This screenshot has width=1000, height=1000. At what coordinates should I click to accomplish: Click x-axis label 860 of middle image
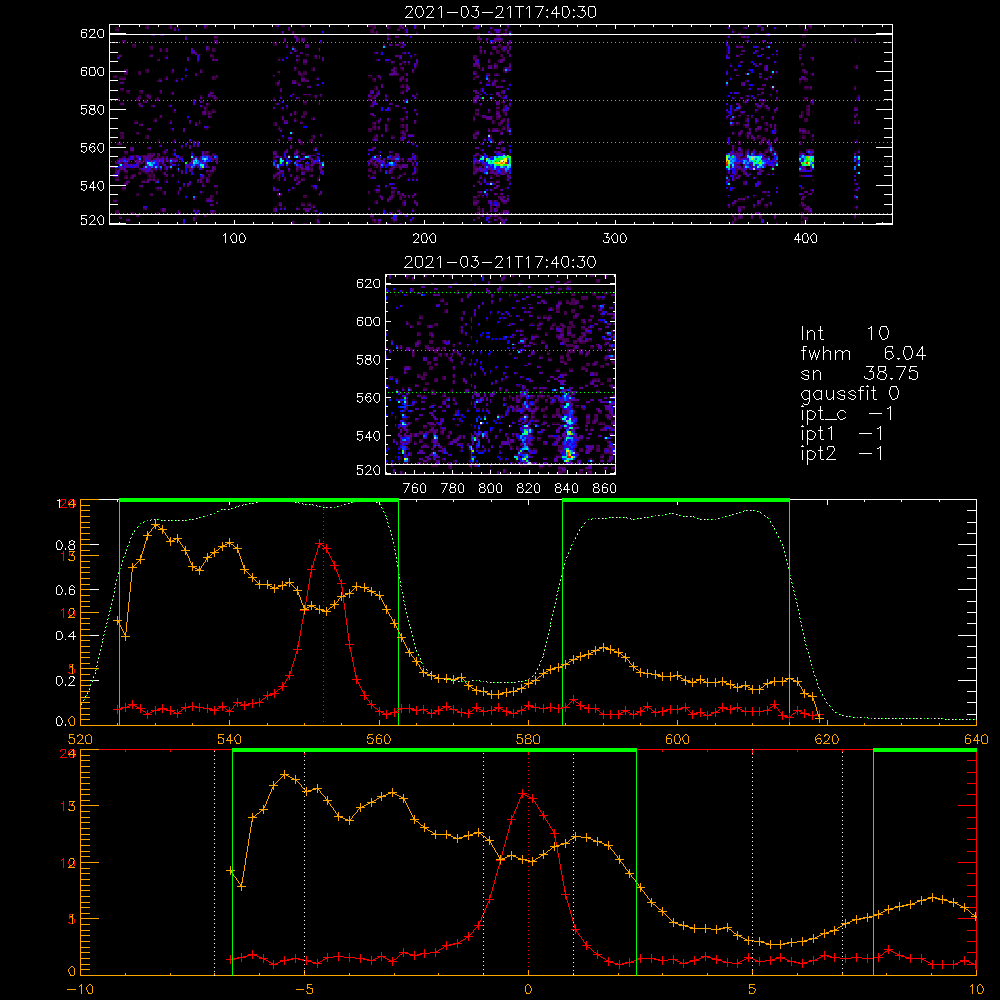coord(605,489)
